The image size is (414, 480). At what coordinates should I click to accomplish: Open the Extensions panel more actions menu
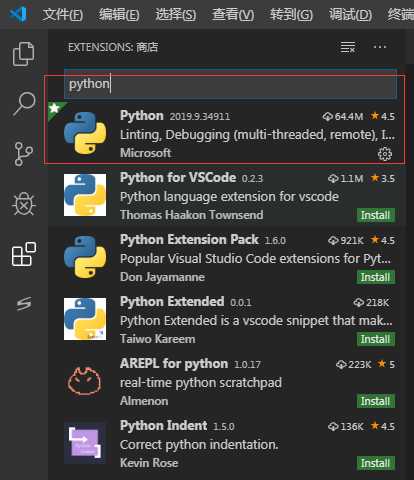(x=380, y=47)
